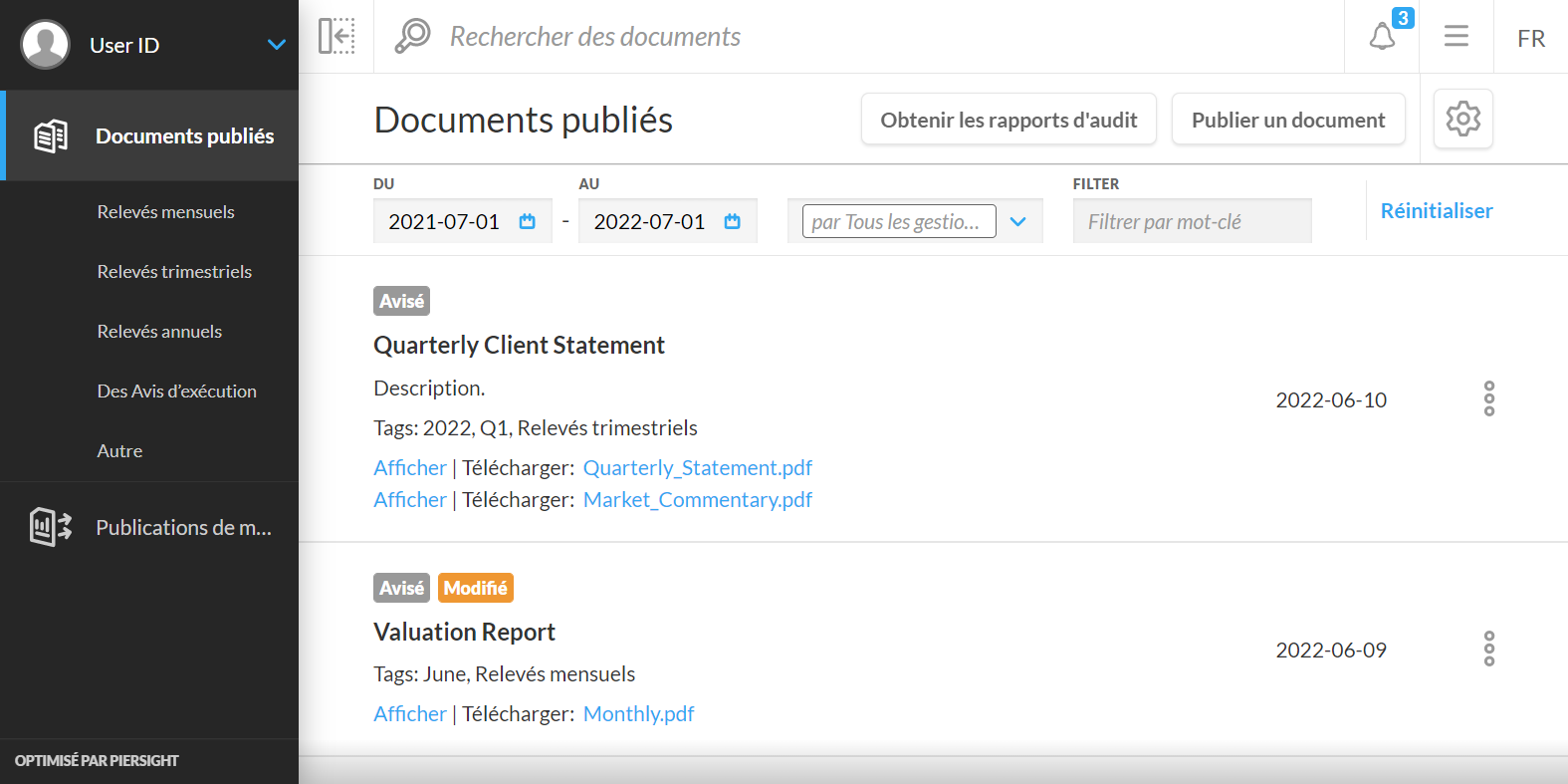
Task: Click Obtenir les rapports d'audit button
Action: [1008, 120]
